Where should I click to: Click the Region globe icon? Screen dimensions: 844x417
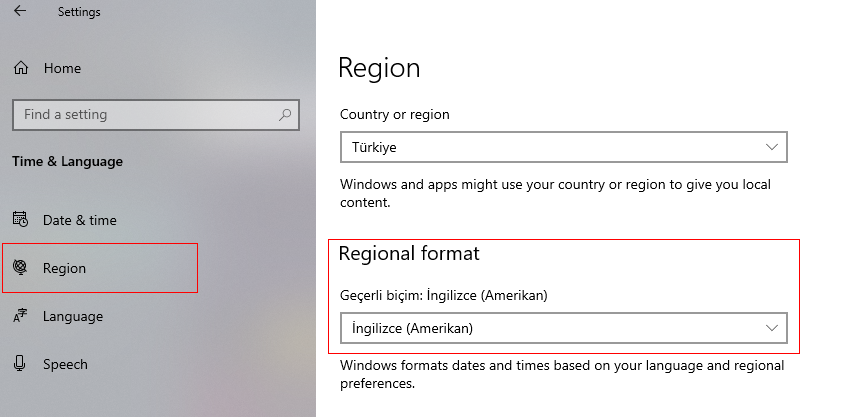[x=20, y=268]
